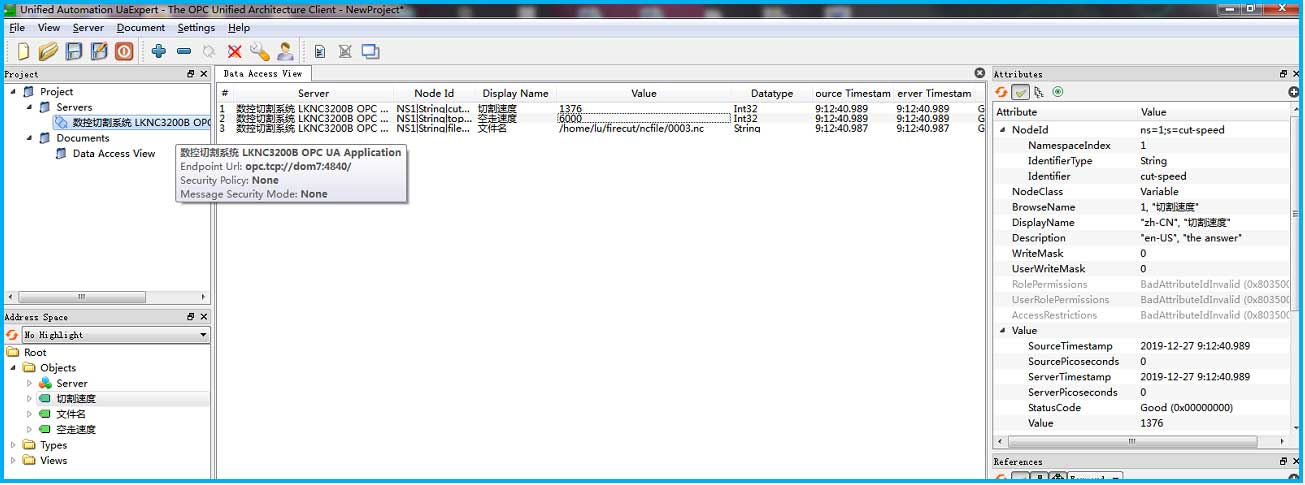The height and width of the screenshot is (485, 1305).
Task: Click the Open Project folder icon
Action: (x=48, y=51)
